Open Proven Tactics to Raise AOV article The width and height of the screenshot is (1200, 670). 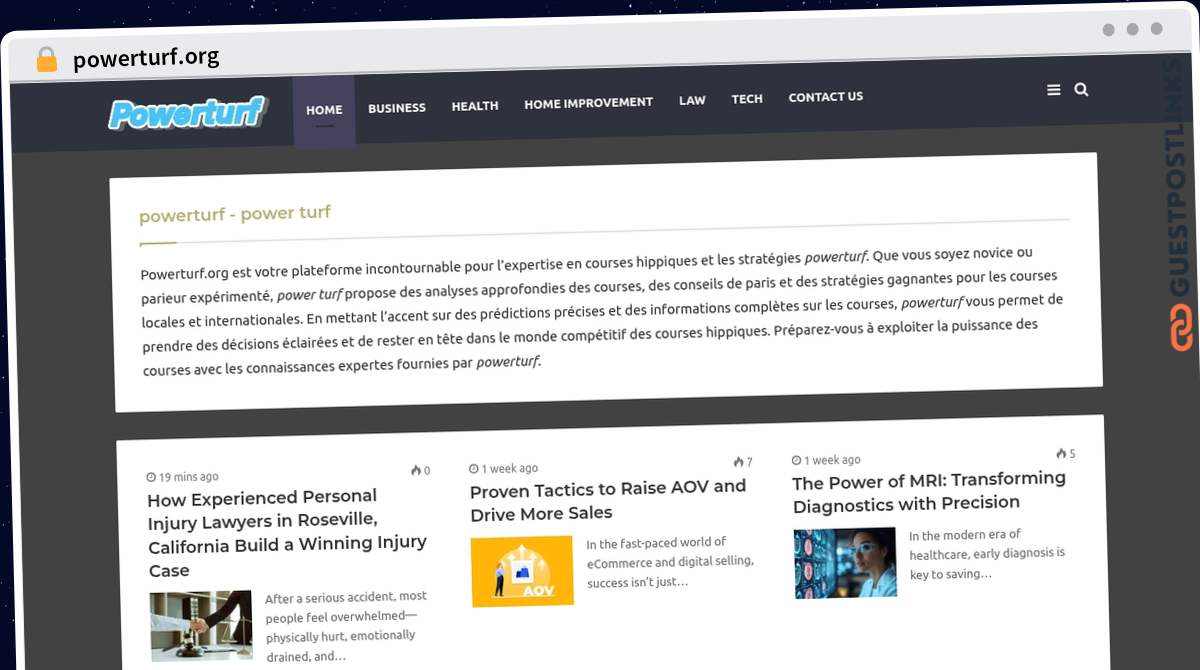pos(608,500)
